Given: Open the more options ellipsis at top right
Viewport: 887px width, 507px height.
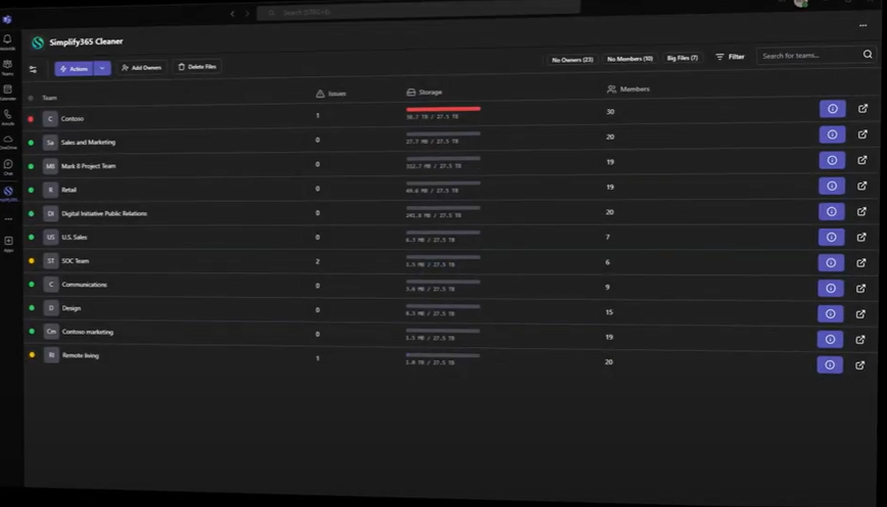Looking at the screenshot, I should click(x=863, y=26).
